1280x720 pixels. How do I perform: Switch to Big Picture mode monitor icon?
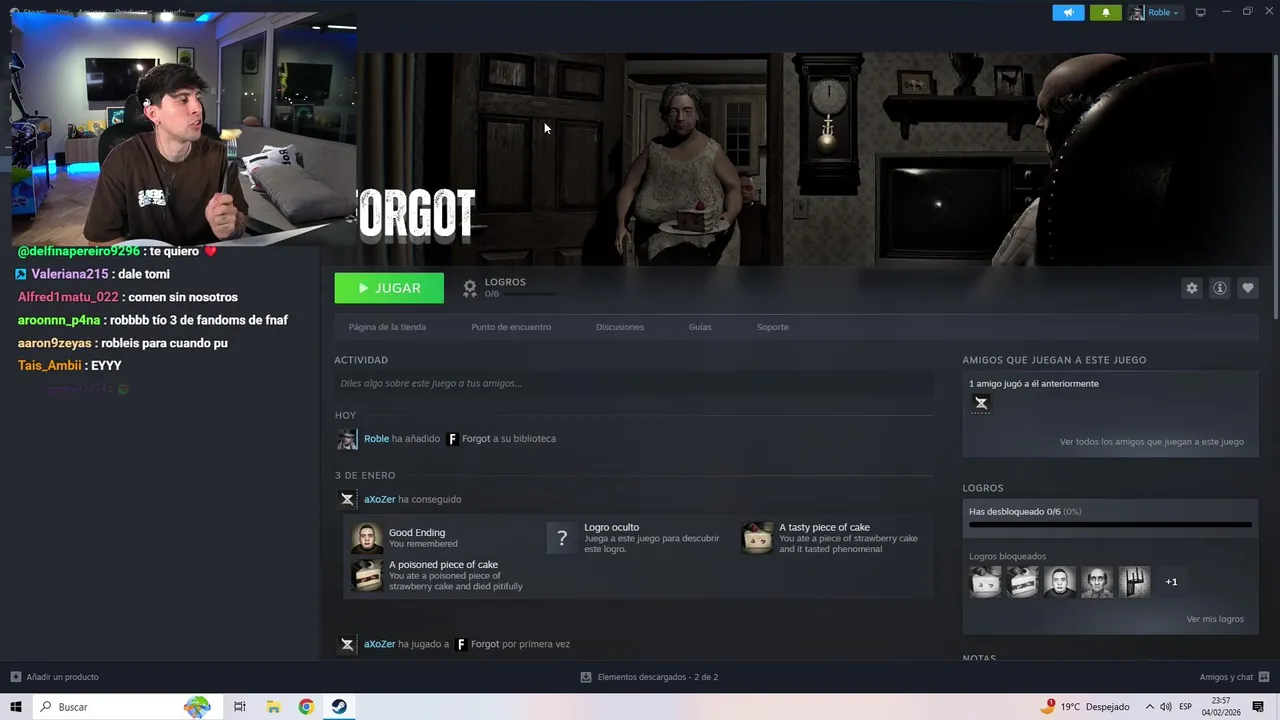1201,12
